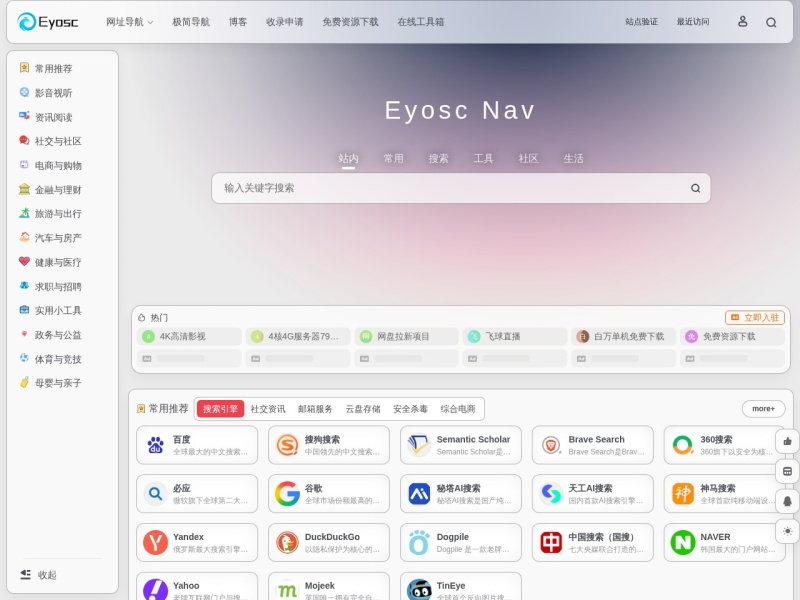Switch to 搜索引擎 category tab
800x600 pixels.
220,409
